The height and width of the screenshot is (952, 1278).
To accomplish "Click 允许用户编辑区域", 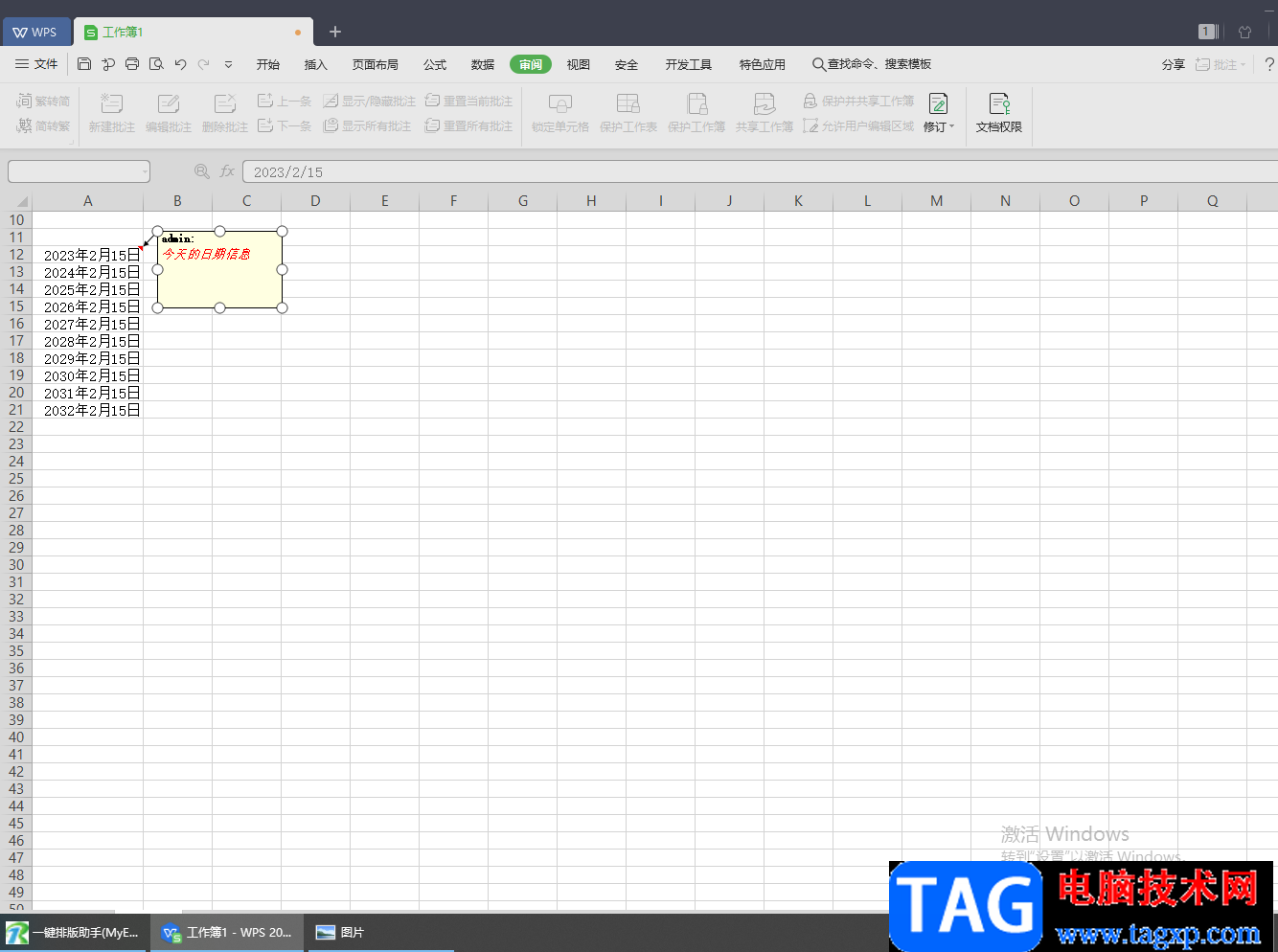I will [858, 125].
